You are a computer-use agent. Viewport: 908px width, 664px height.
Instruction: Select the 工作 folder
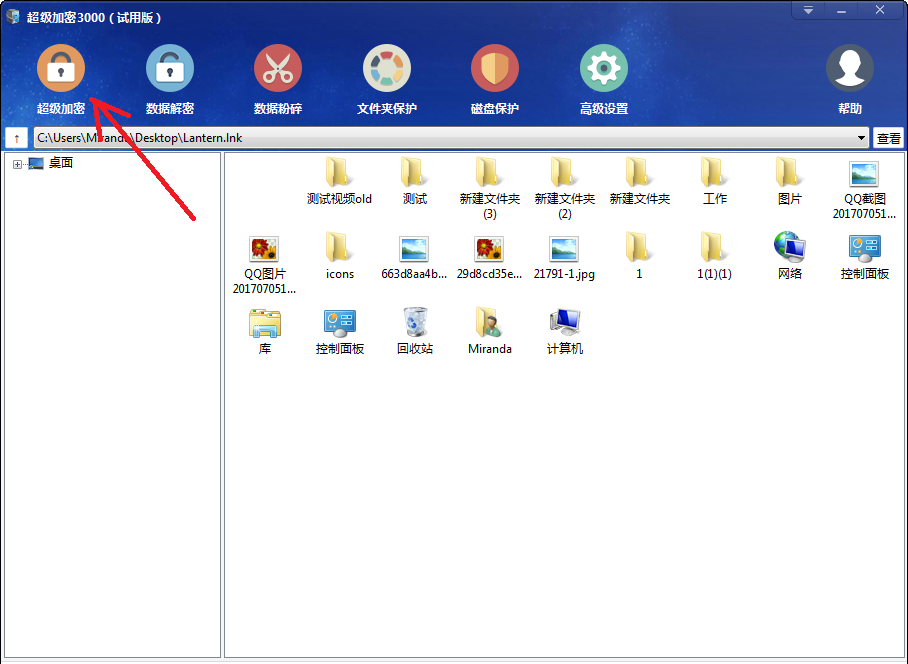[715, 181]
